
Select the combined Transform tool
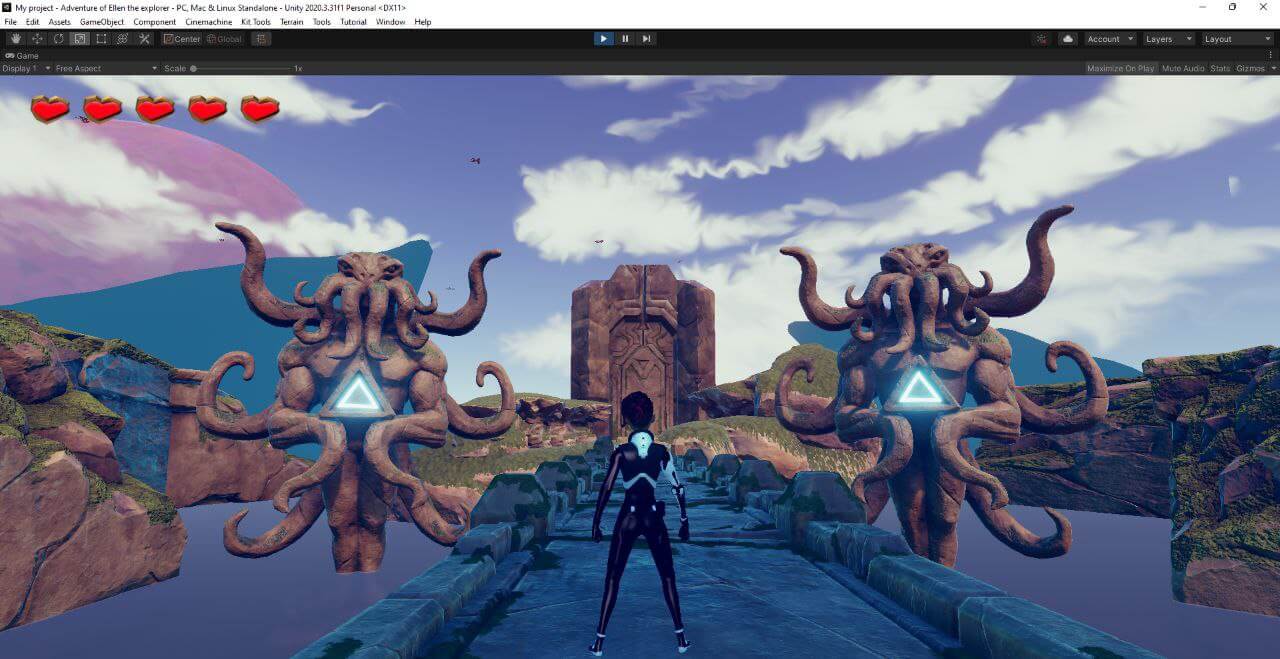(x=123, y=39)
